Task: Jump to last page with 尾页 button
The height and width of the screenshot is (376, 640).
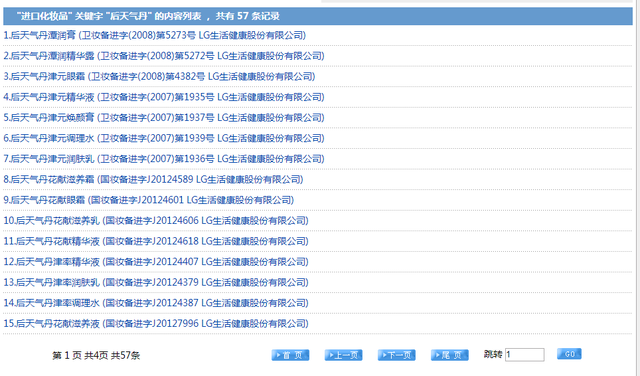Action: pyautogui.click(x=450, y=355)
